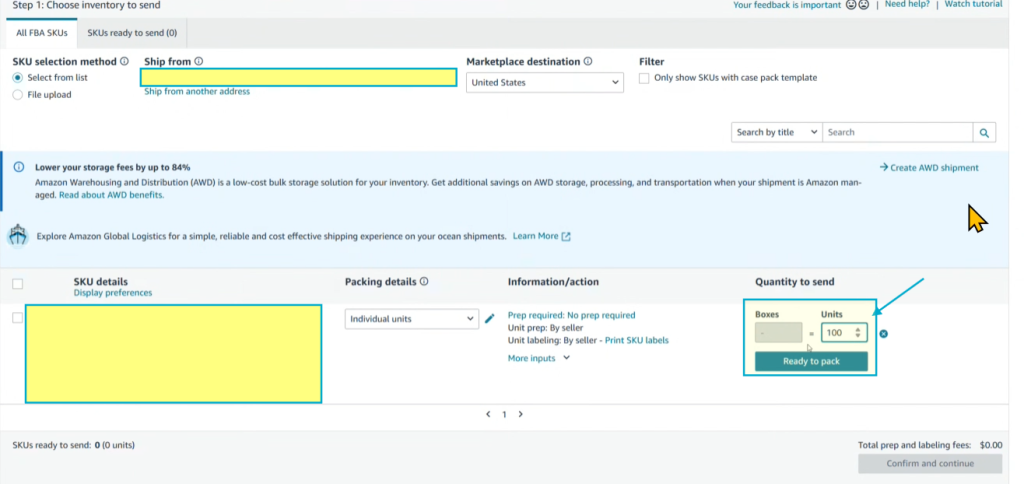Click the 'Ready to pack' button
The height and width of the screenshot is (484, 1024).
click(x=811, y=361)
